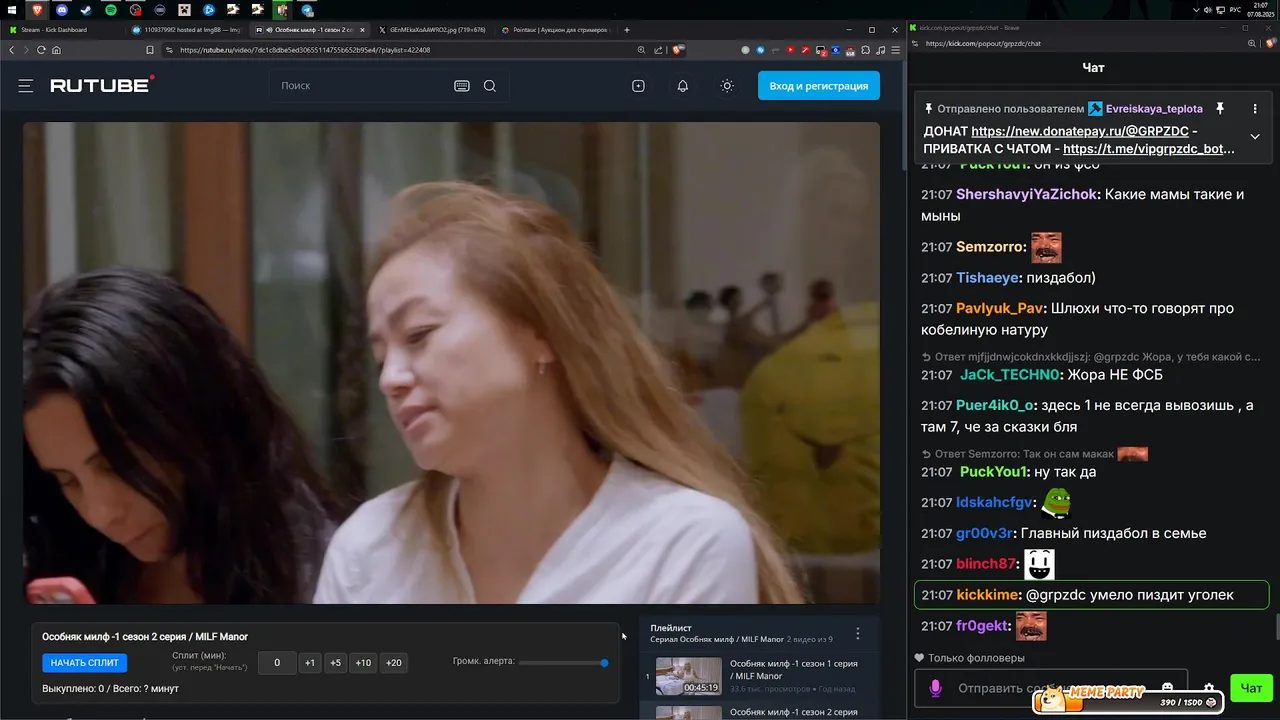The height and width of the screenshot is (720, 1280).
Task: Click the upload video plus icon
Action: pos(639,86)
